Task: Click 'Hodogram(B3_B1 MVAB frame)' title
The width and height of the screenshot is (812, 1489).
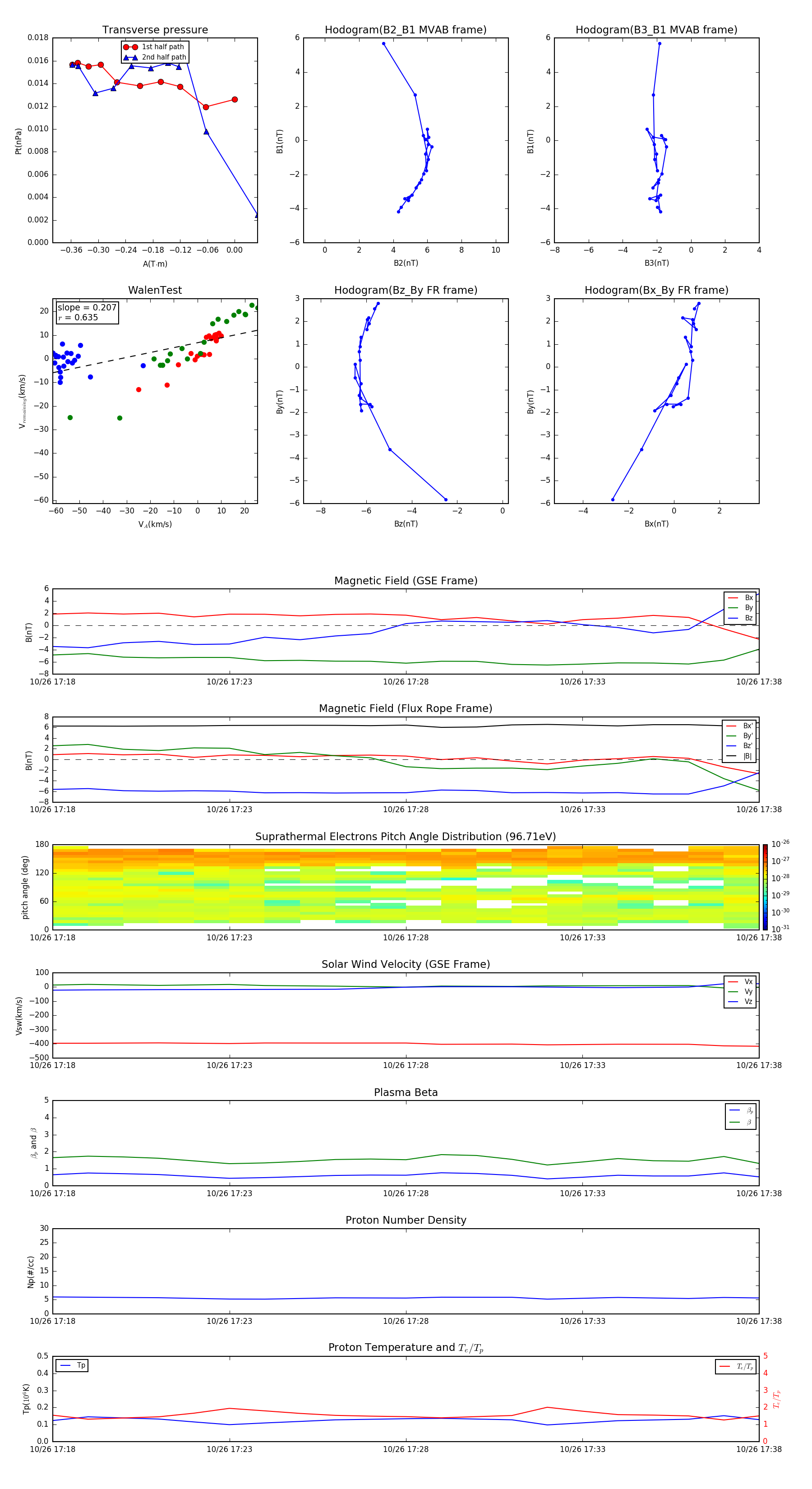Action: [656, 30]
